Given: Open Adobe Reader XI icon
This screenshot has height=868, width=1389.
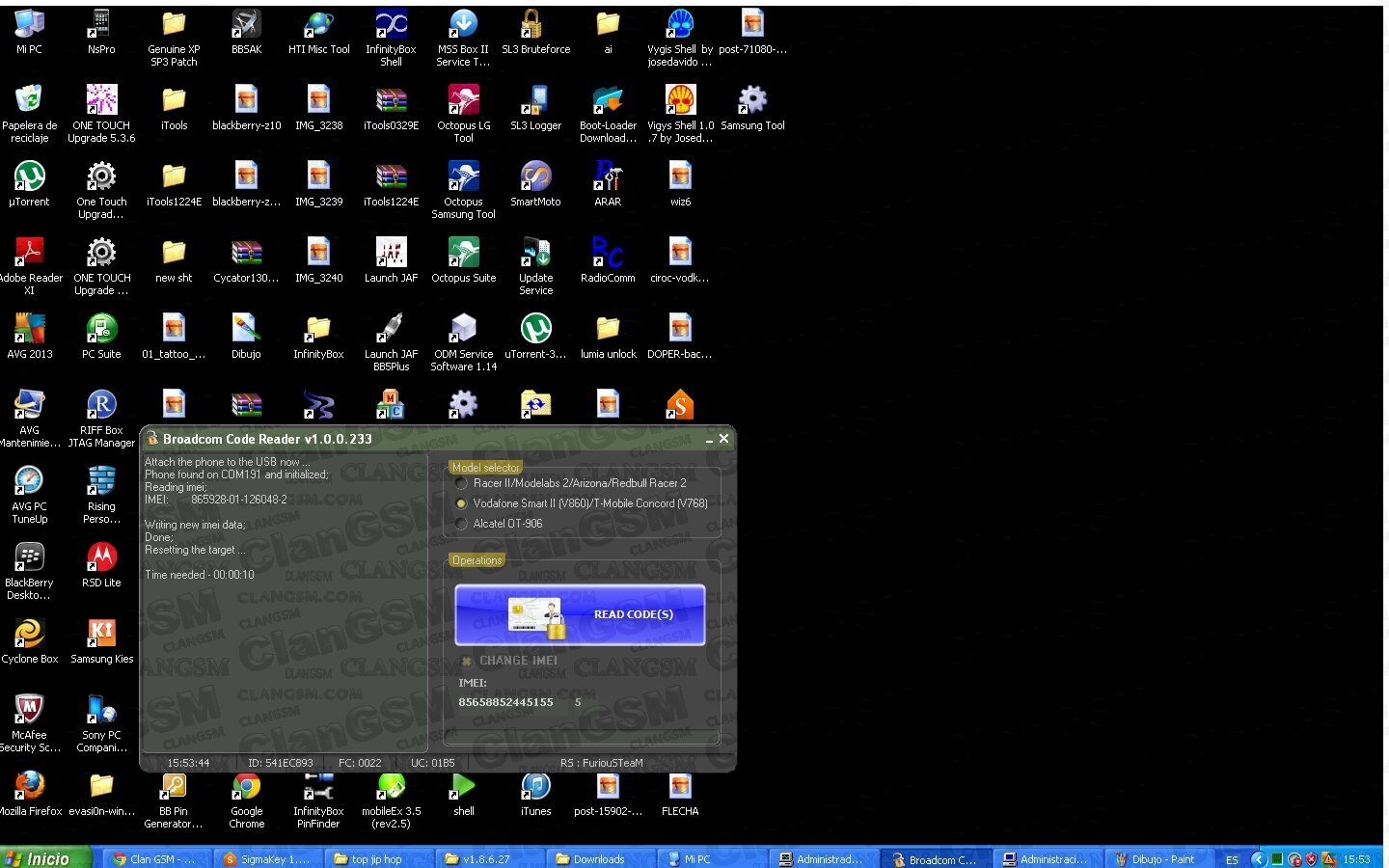Looking at the screenshot, I should (29, 266).
